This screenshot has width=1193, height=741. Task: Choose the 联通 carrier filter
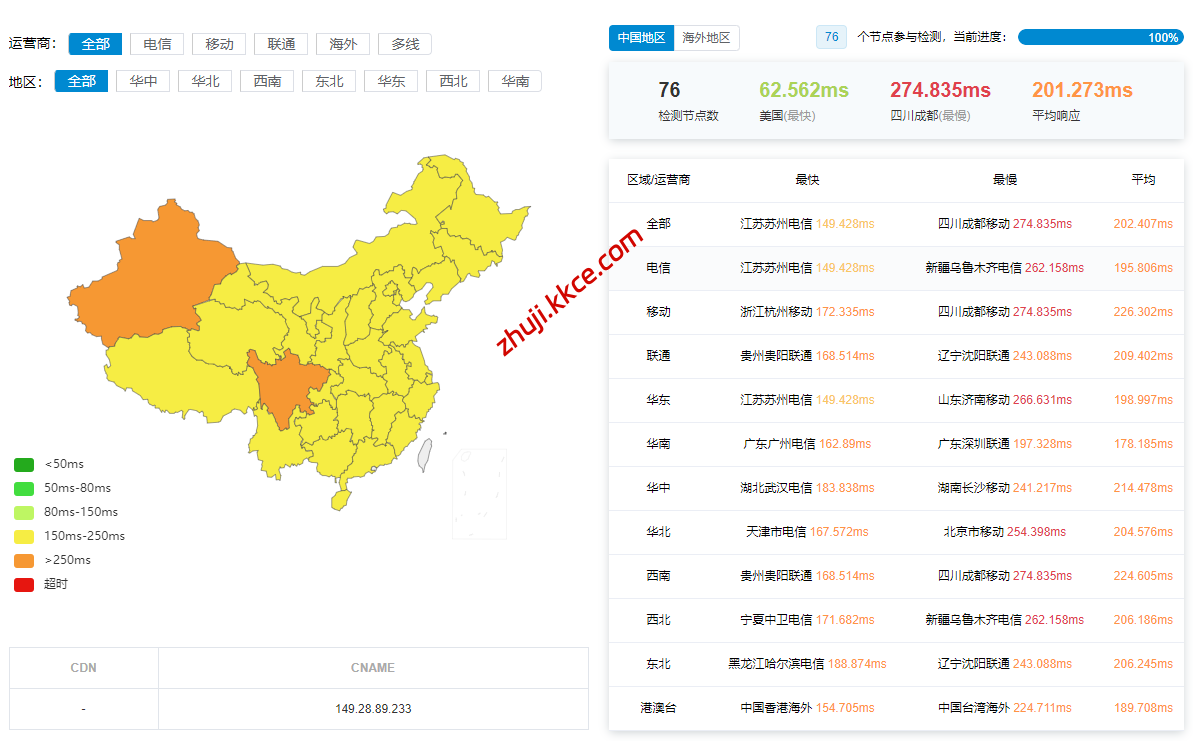281,44
